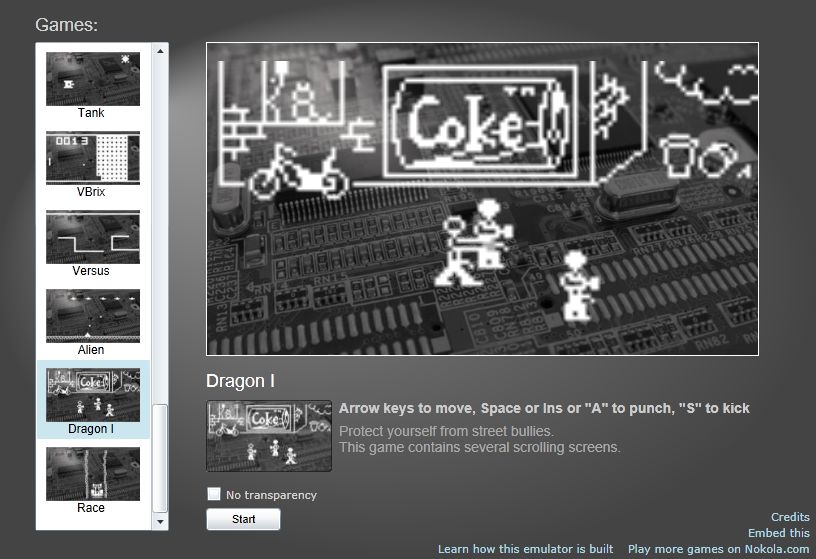Click the Start button
The image size is (816, 559).
(243, 519)
